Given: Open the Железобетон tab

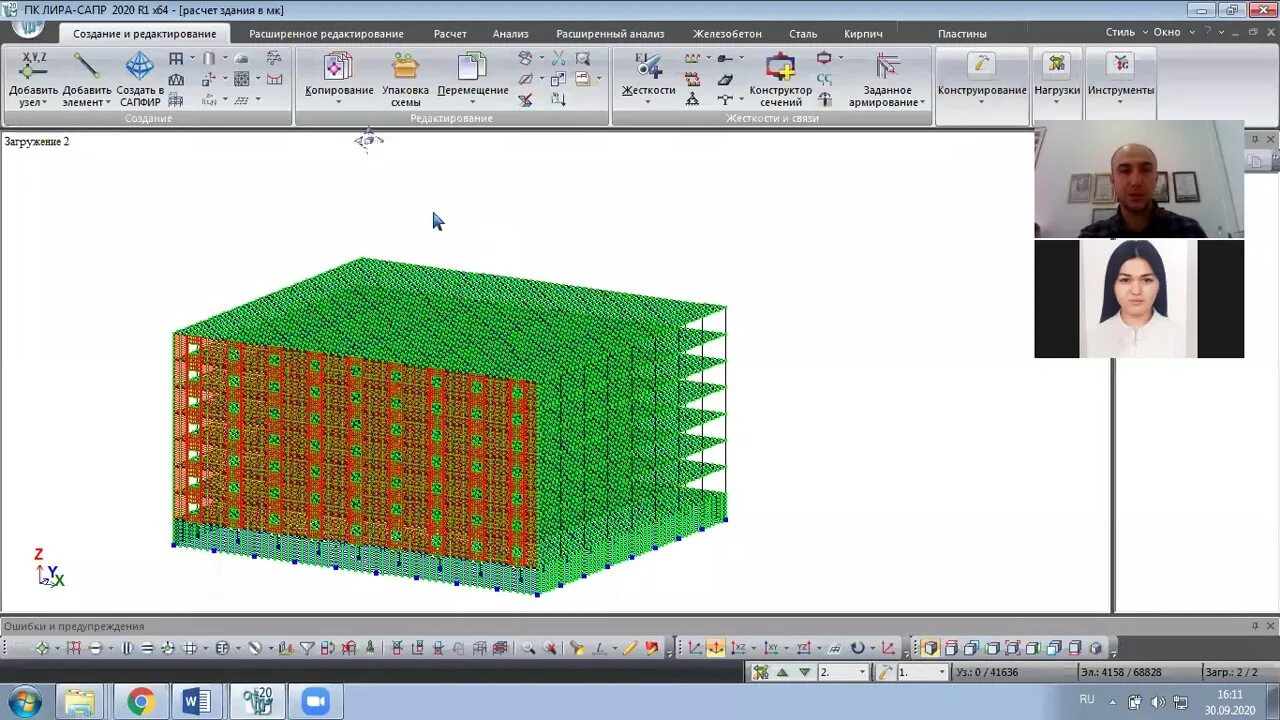Looking at the screenshot, I should coord(727,34).
